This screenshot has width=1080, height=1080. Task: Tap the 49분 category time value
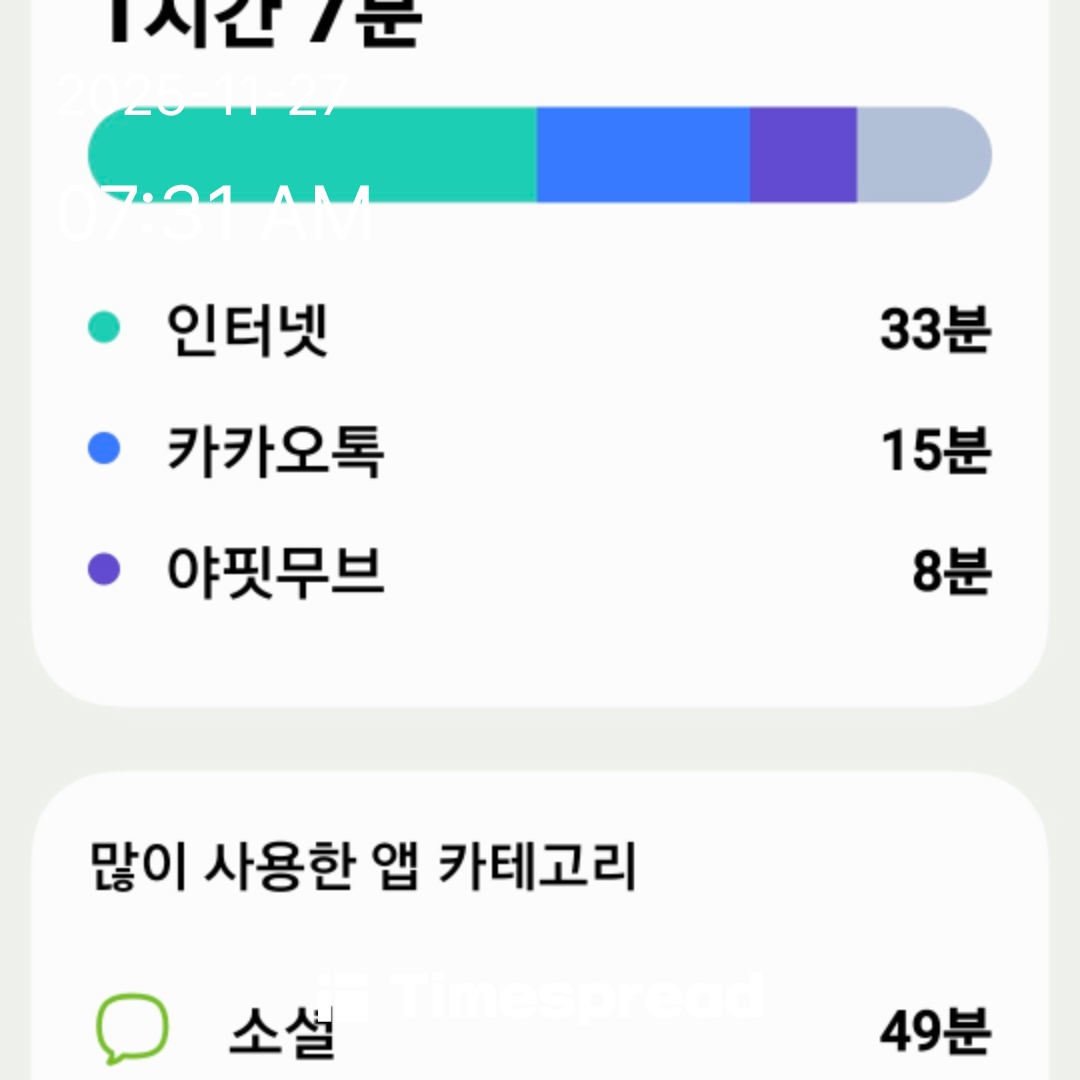[935, 1032]
